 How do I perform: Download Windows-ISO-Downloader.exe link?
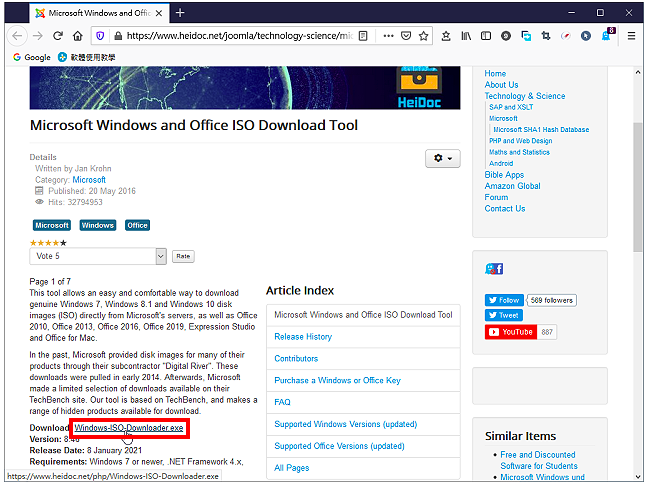pyautogui.click(x=129, y=428)
